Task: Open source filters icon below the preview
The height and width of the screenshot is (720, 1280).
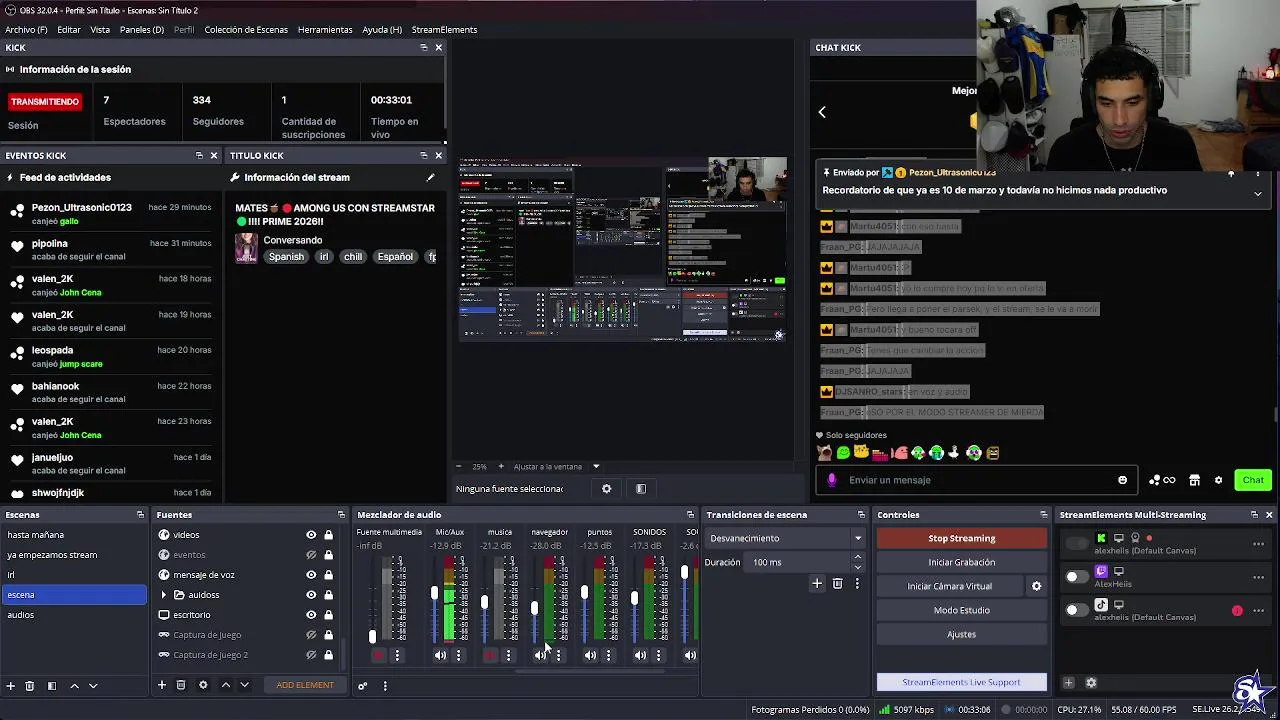Action: (x=641, y=489)
